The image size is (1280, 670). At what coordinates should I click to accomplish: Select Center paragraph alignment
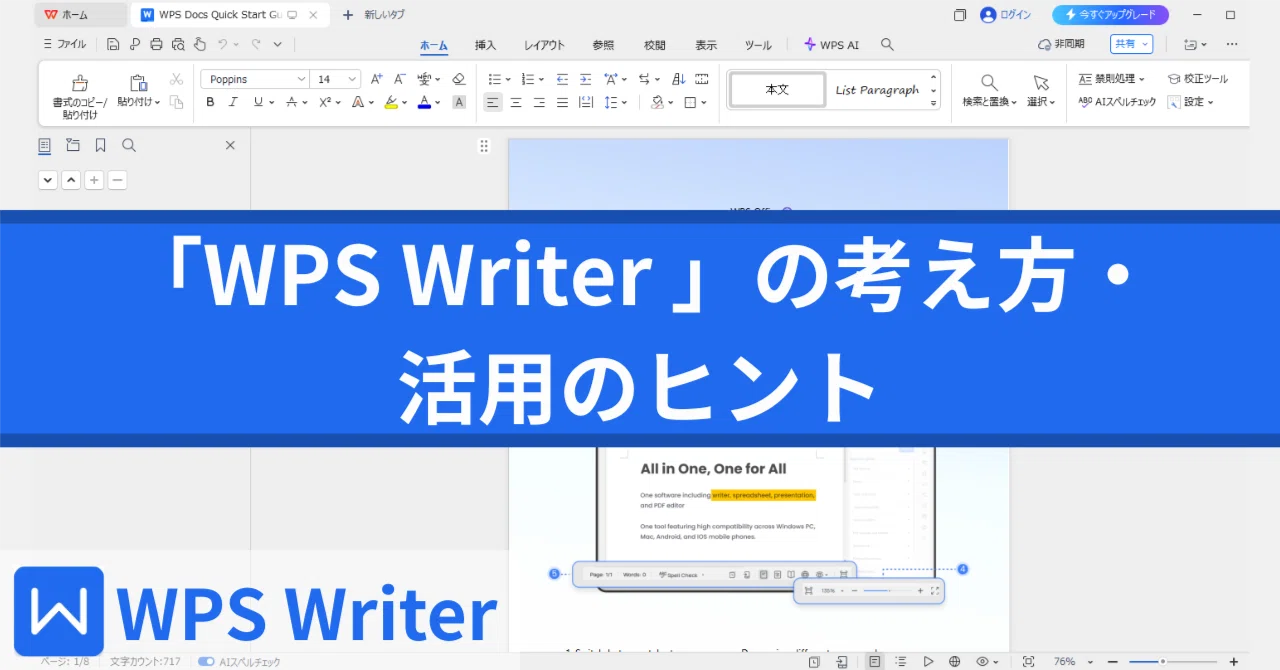516,102
